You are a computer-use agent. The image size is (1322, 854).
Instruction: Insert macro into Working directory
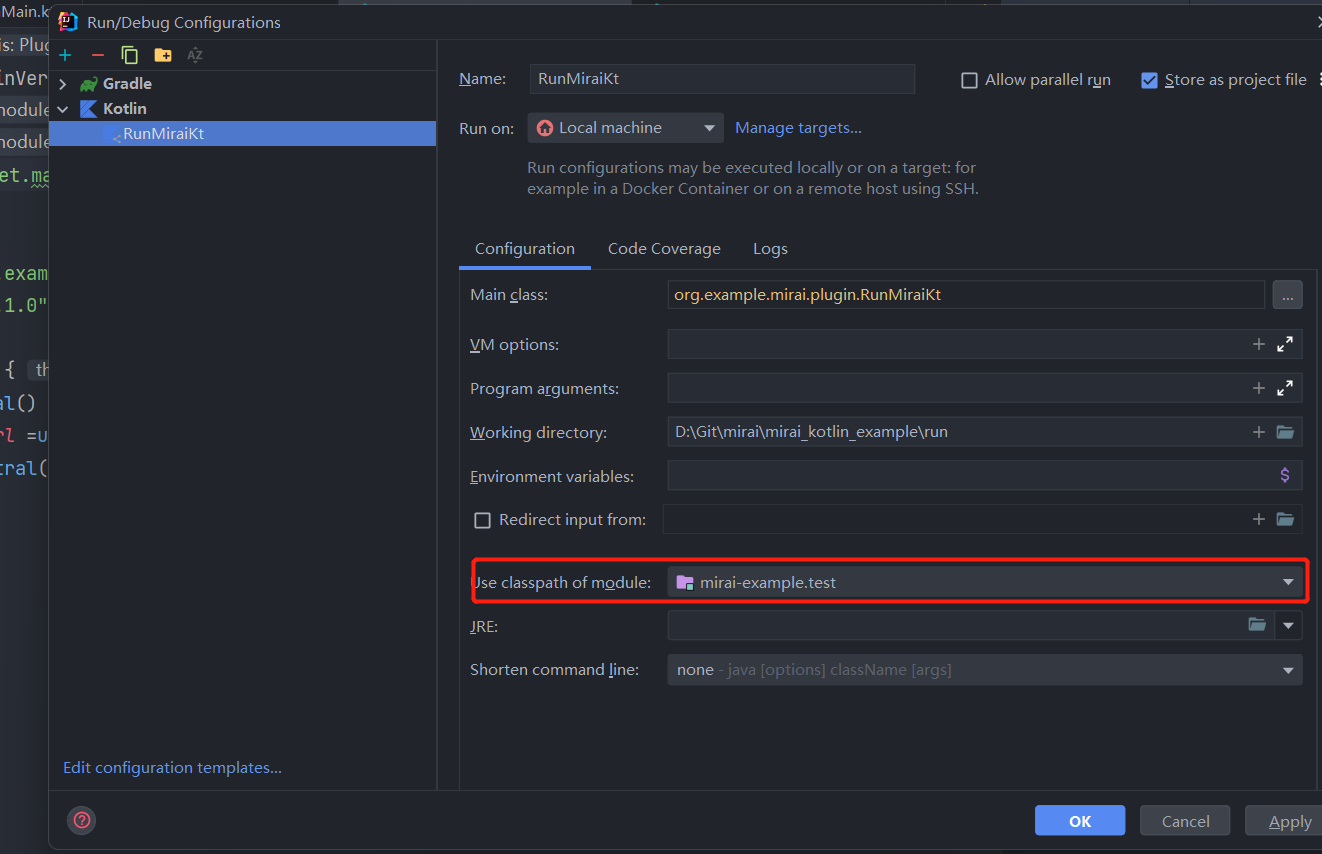(x=1259, y=433)
